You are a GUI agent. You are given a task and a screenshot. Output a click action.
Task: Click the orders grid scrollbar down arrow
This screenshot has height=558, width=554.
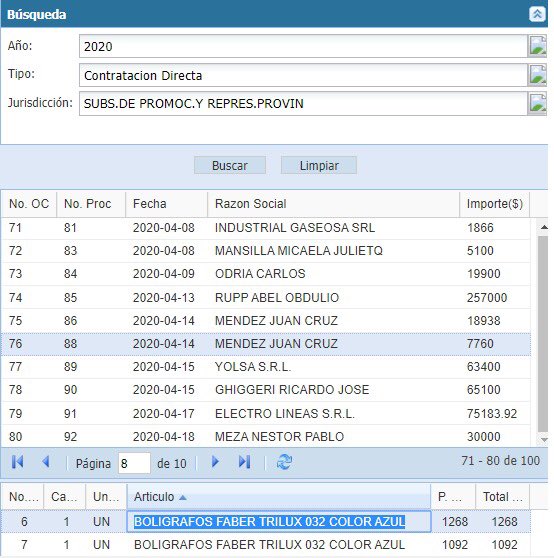coord(544,440)
